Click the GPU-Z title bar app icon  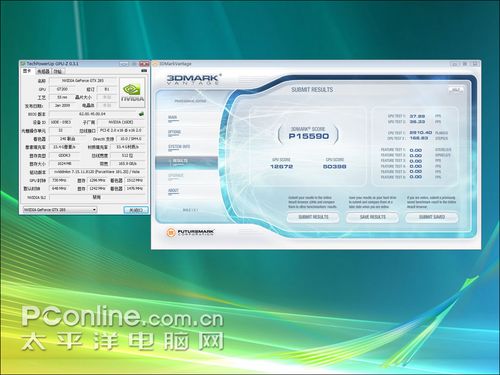click(x=23, y=63)
